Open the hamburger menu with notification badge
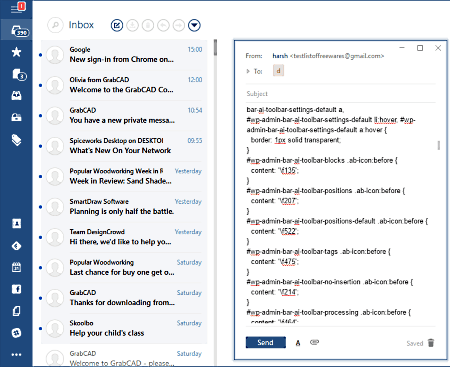The height and width of the screenshot is (367, 450). pos(17,7)
